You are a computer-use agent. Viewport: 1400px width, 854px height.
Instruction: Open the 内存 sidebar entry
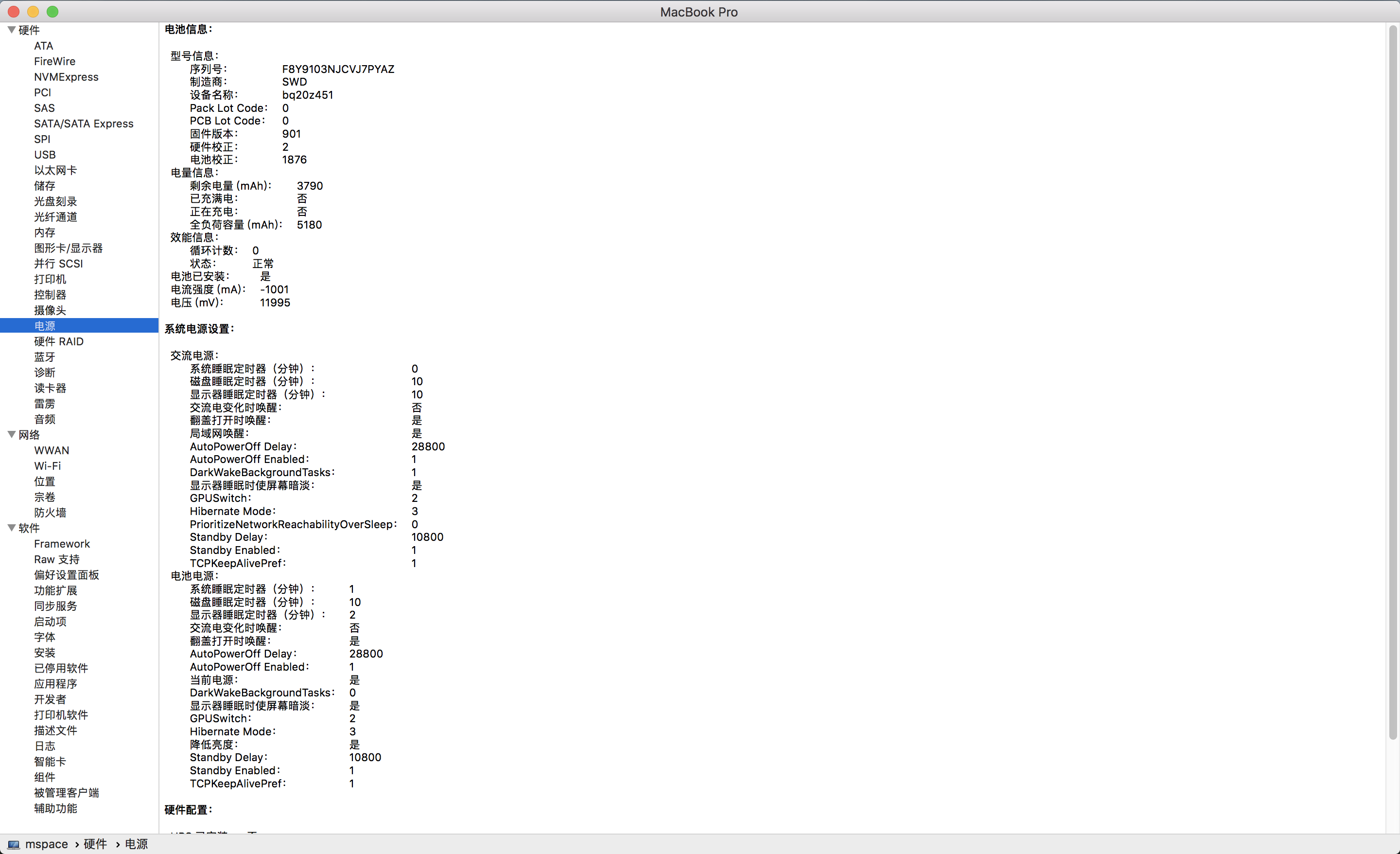[x=45, y=232]
